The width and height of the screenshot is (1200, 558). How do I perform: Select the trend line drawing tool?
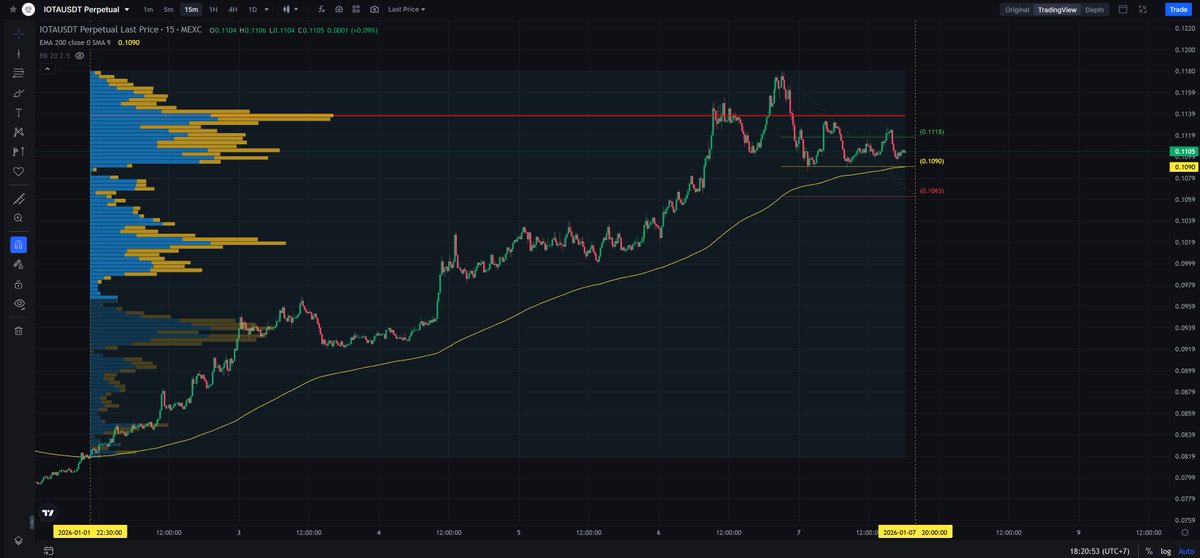pos(19,53)
